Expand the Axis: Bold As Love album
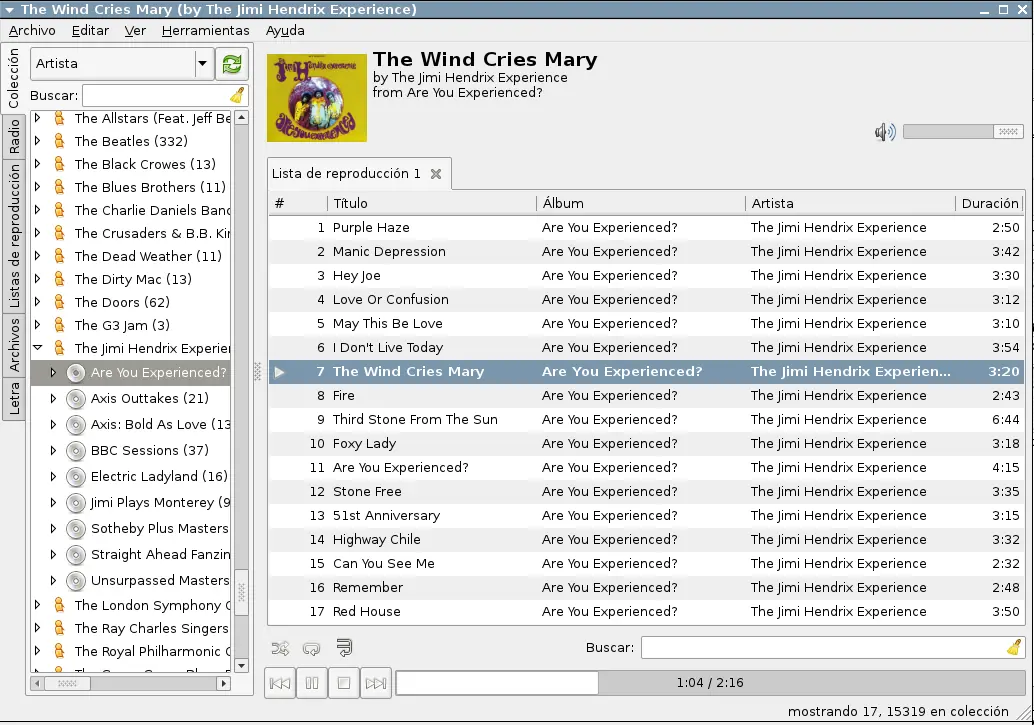1034x725 pixels. coord(53,424)
